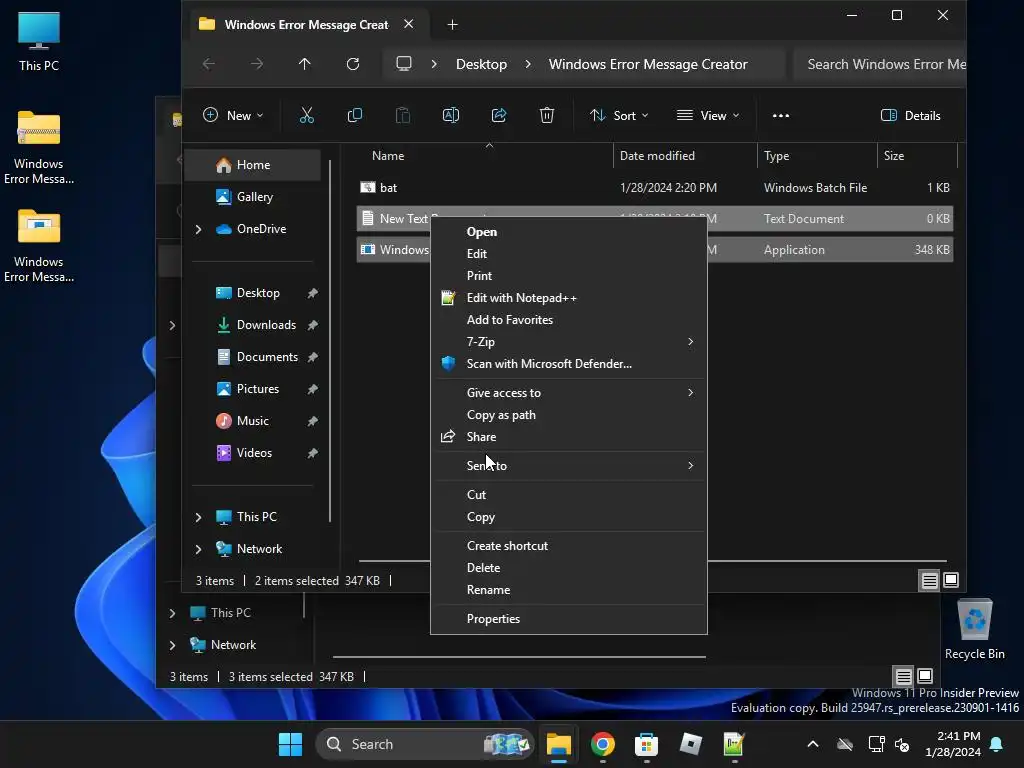
Task: Add a new tab in File Explorer
Action: click(x=452, y=25)
